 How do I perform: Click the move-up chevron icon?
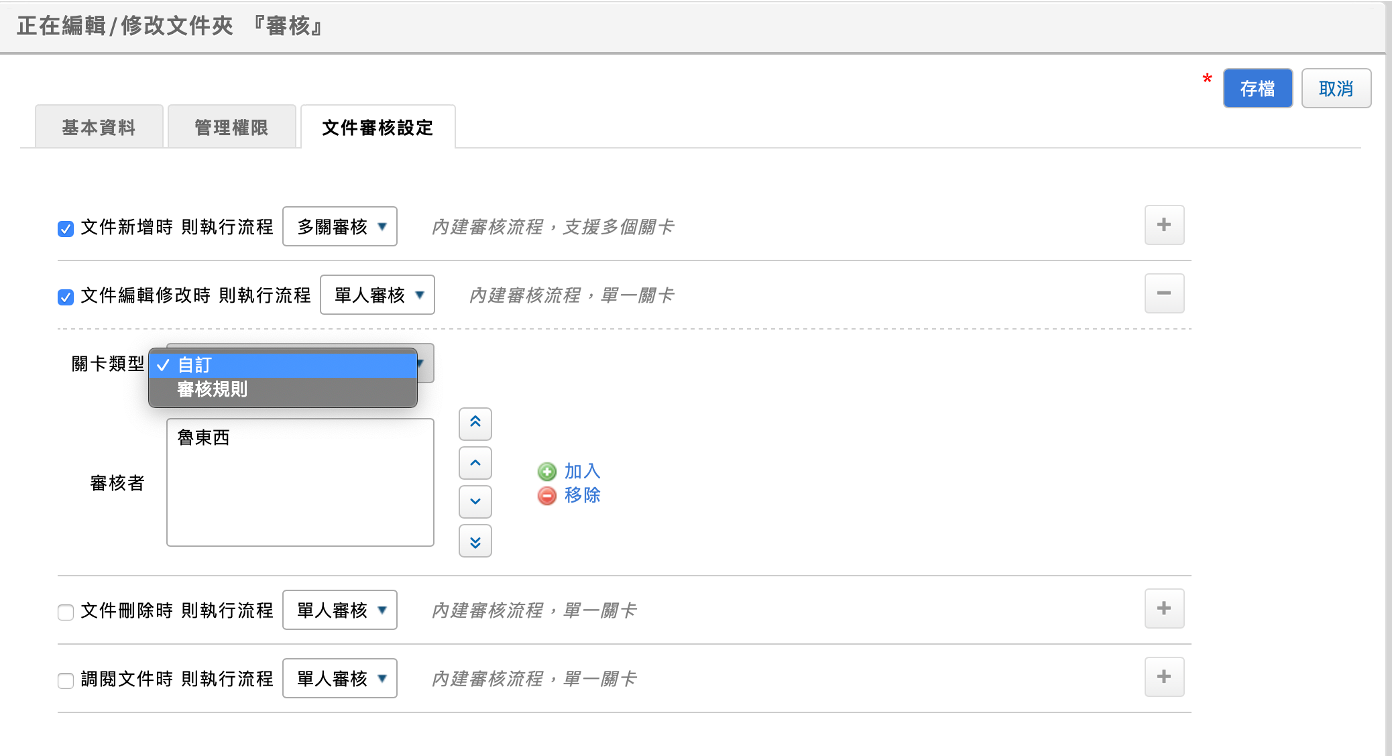point(475,463)
